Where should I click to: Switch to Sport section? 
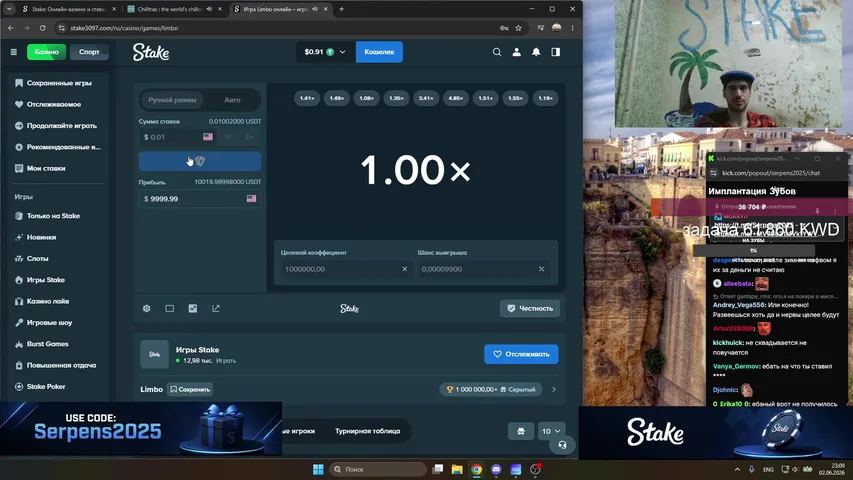[89, 52]
